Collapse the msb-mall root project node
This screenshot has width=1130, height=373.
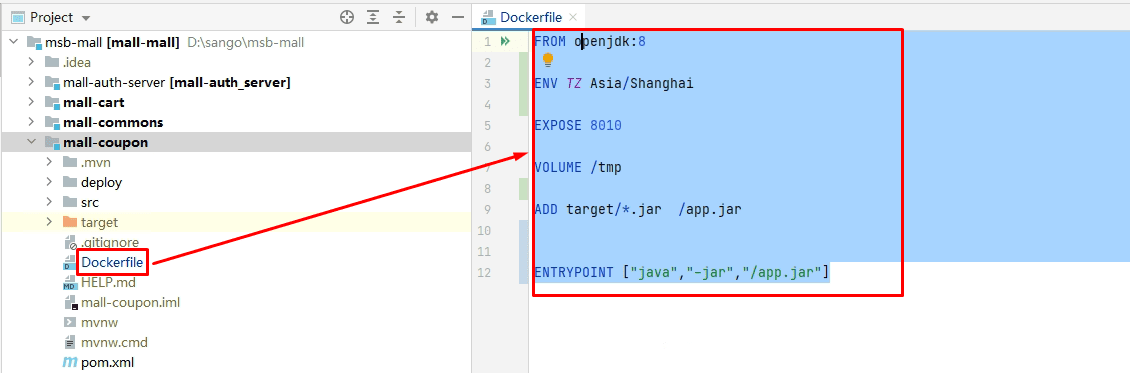click(x=13, y=42)
